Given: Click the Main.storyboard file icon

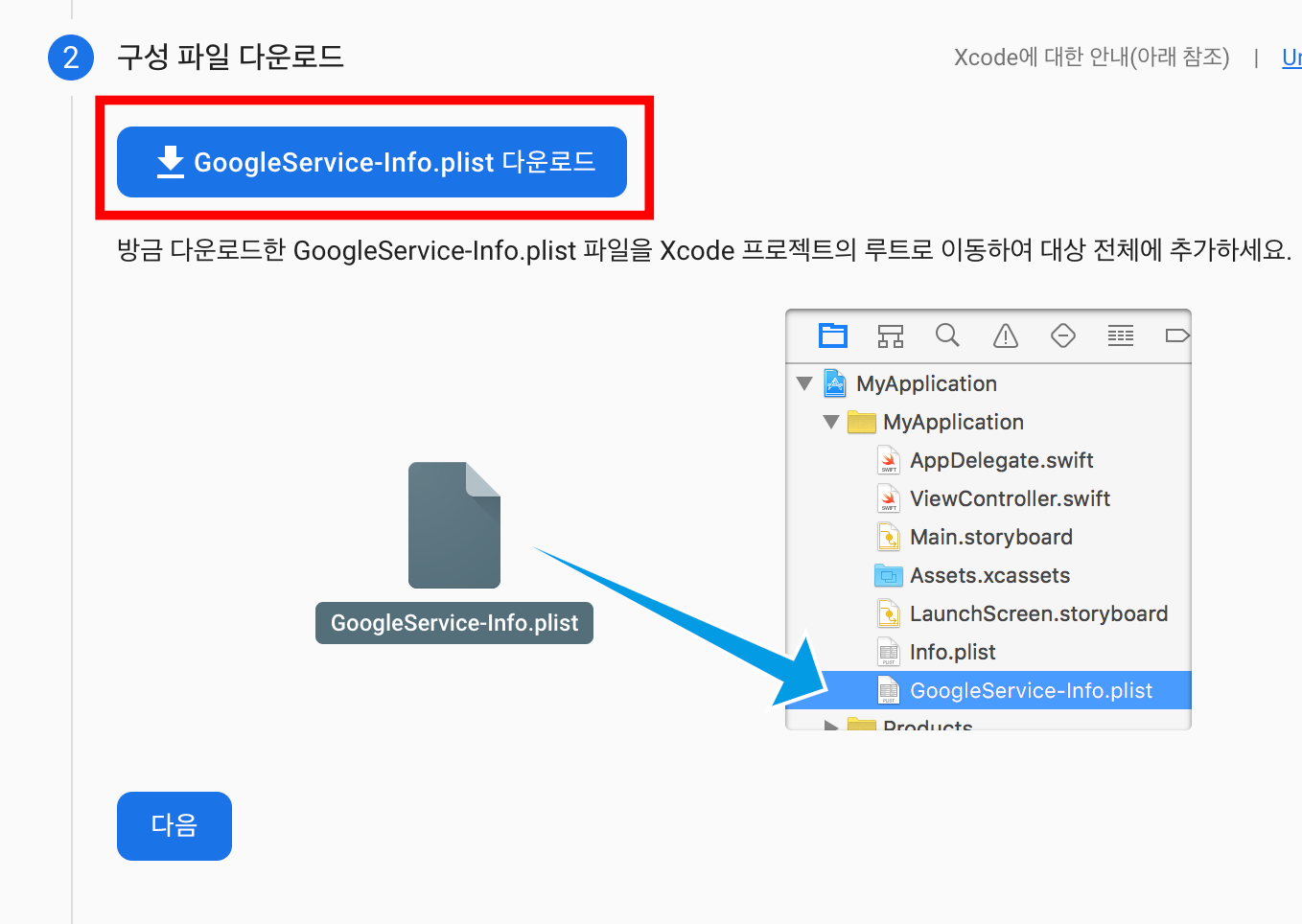Looking at the screenshot, I should point(889,537).
